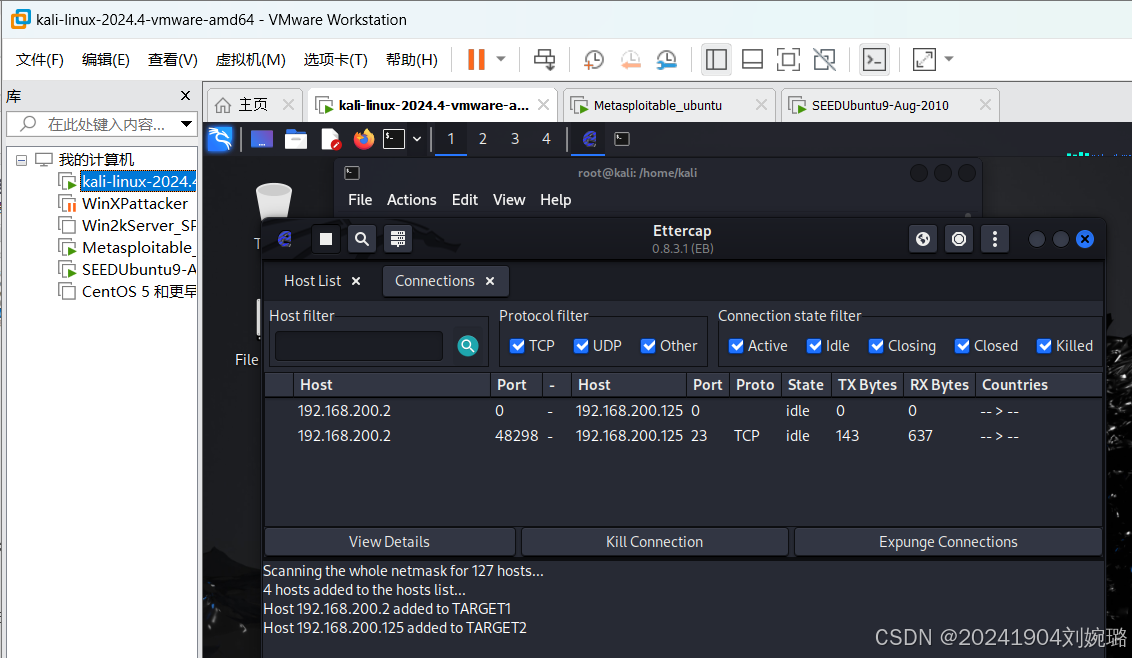1132x658 pixels.
Task: Click the Ettercap stop MITM circle icon
Action: click(959, 239)
